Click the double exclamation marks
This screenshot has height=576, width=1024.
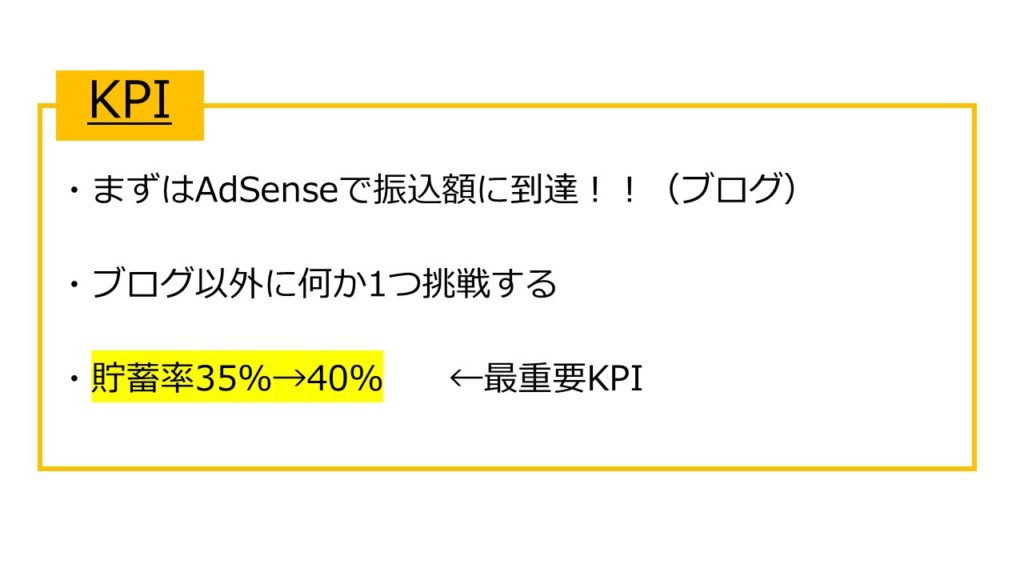pyautogui.click(x=612, y=190)
